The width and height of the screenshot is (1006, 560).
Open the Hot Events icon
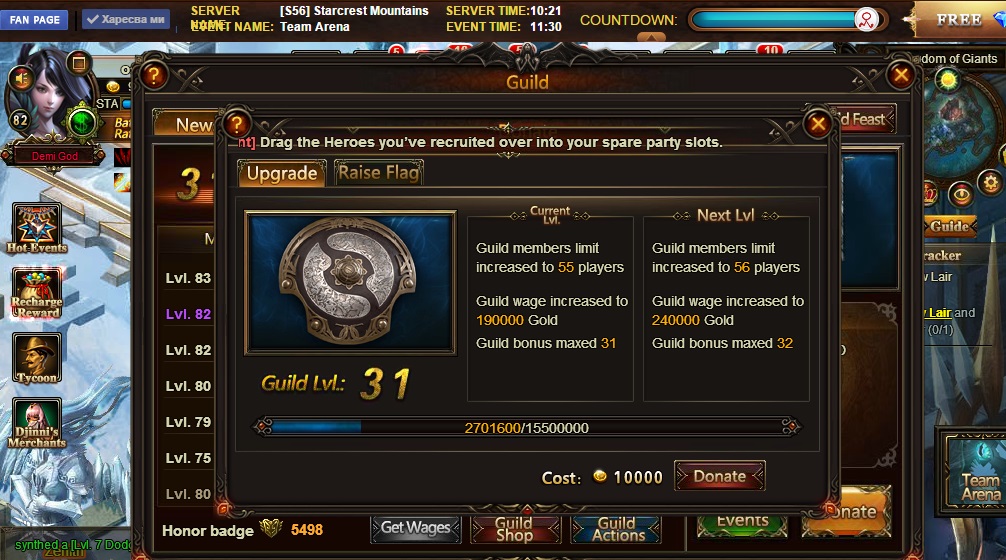pyautogui.click(x=37, y=228)
